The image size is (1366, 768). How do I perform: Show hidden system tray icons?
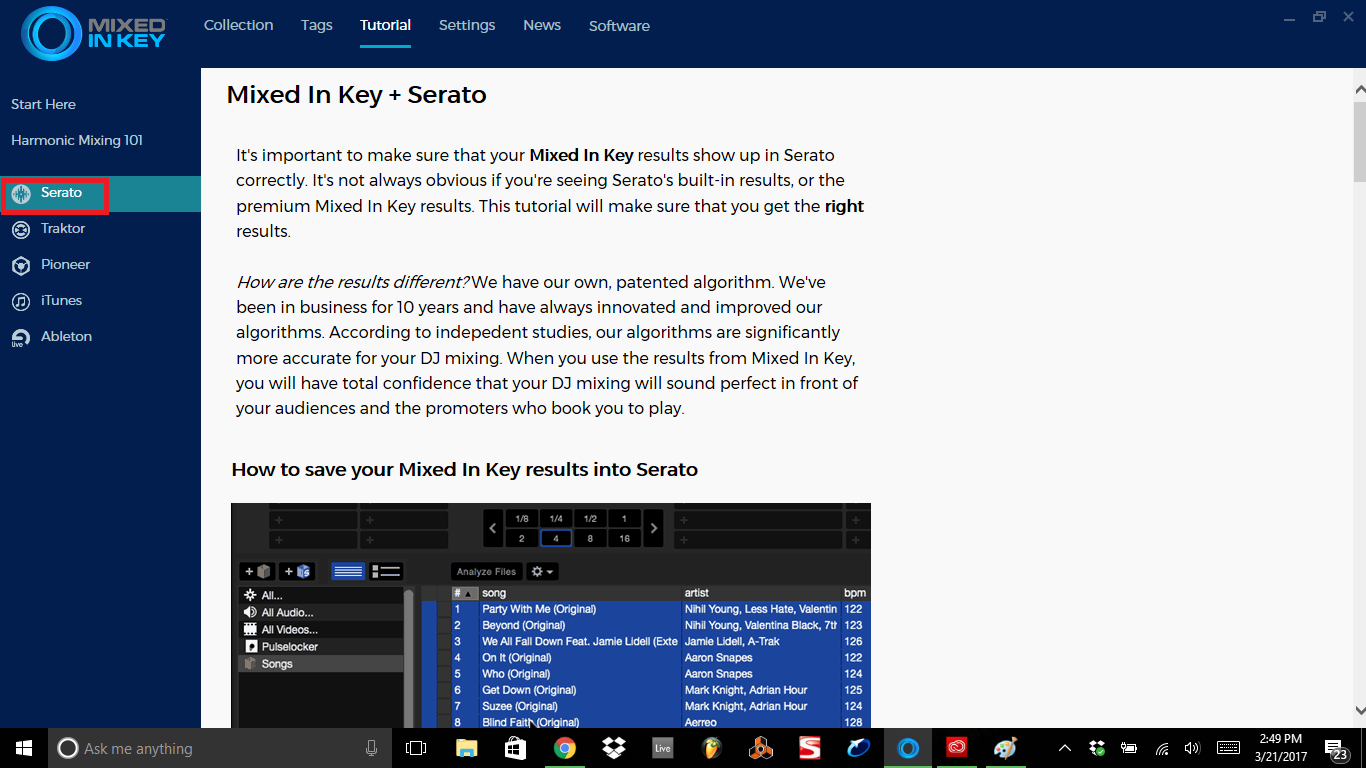pos(1064,748)
